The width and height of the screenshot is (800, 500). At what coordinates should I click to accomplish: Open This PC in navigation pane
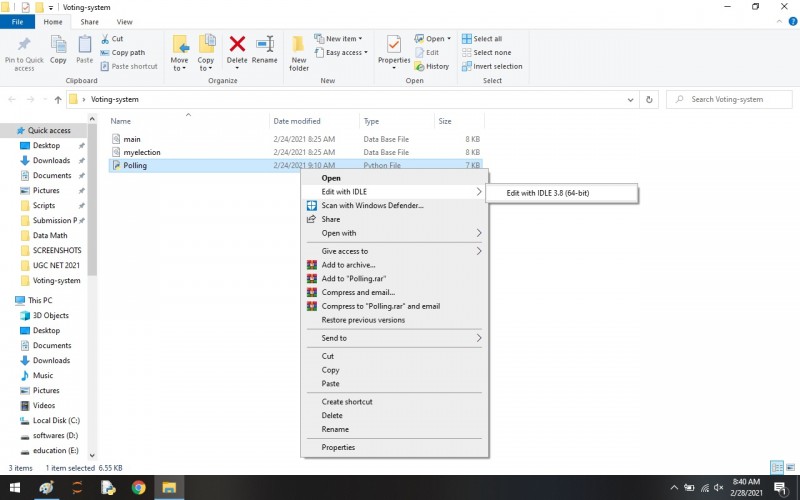point(40,300)
